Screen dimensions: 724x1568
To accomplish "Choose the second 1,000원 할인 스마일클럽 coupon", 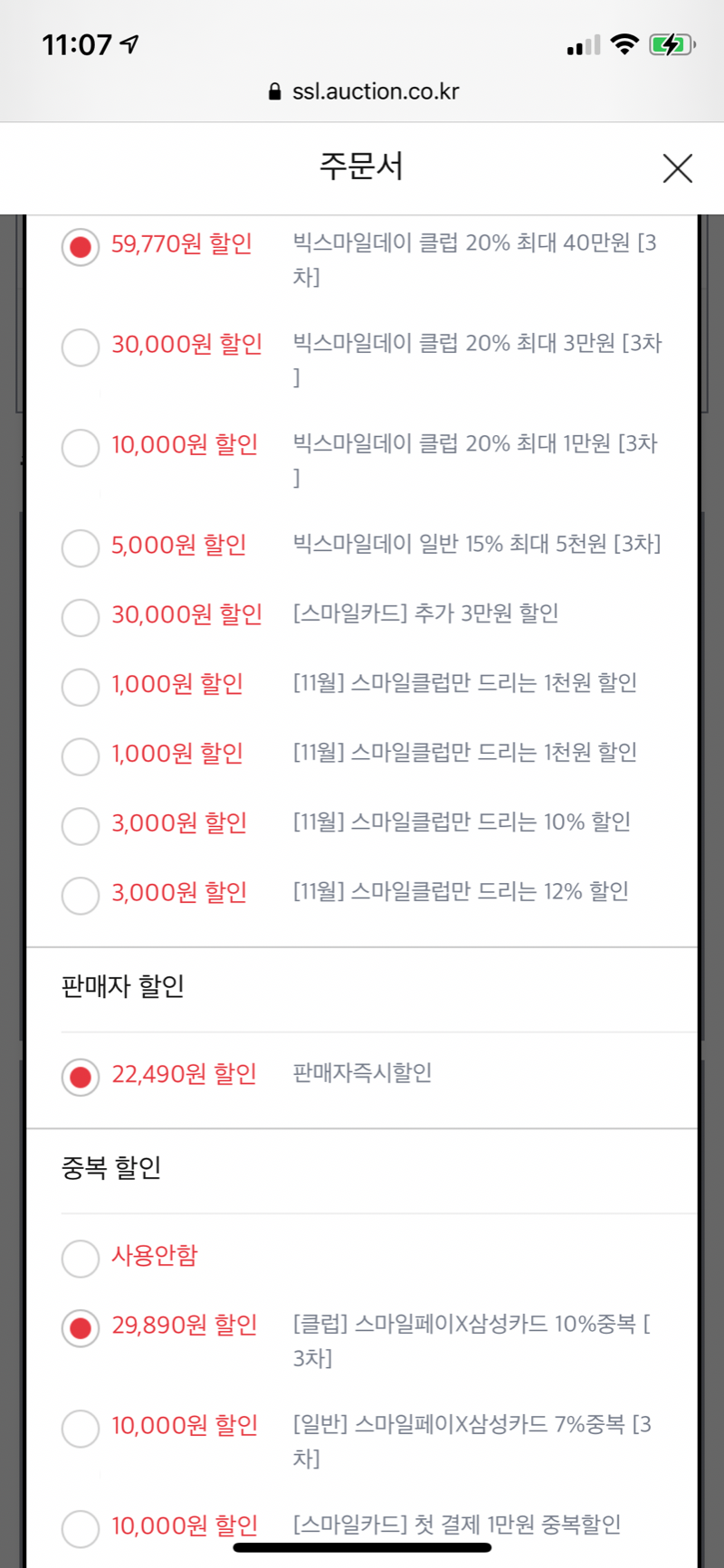I will pos(81,757).
